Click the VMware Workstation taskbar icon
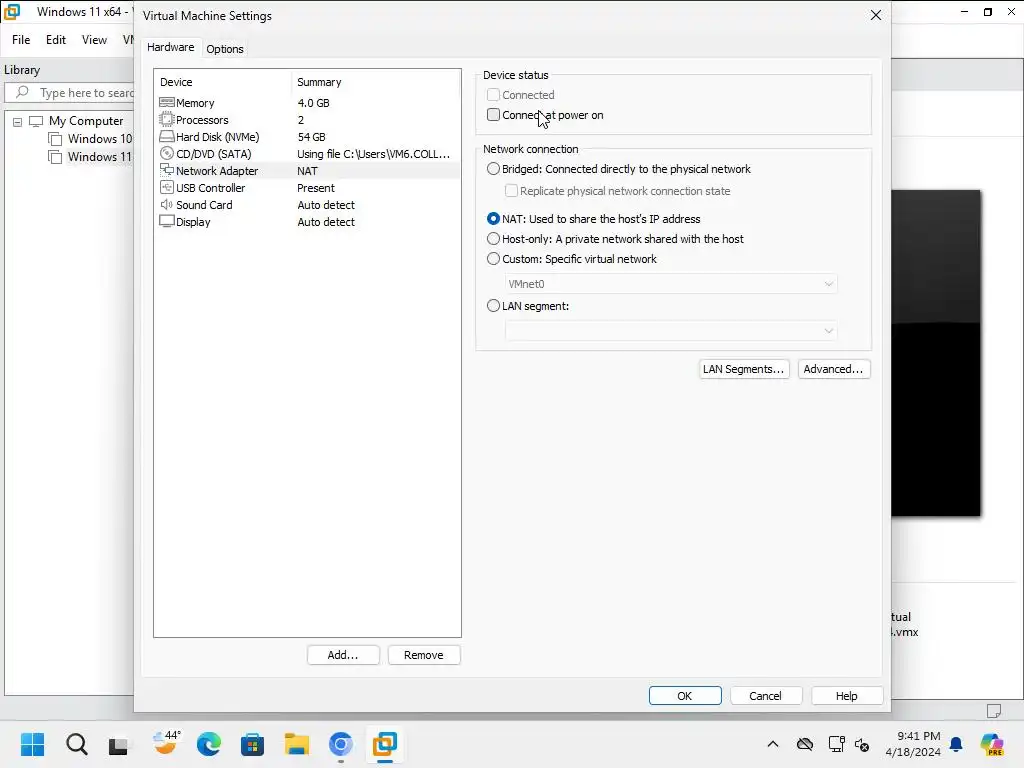 (x=385, y=744)
